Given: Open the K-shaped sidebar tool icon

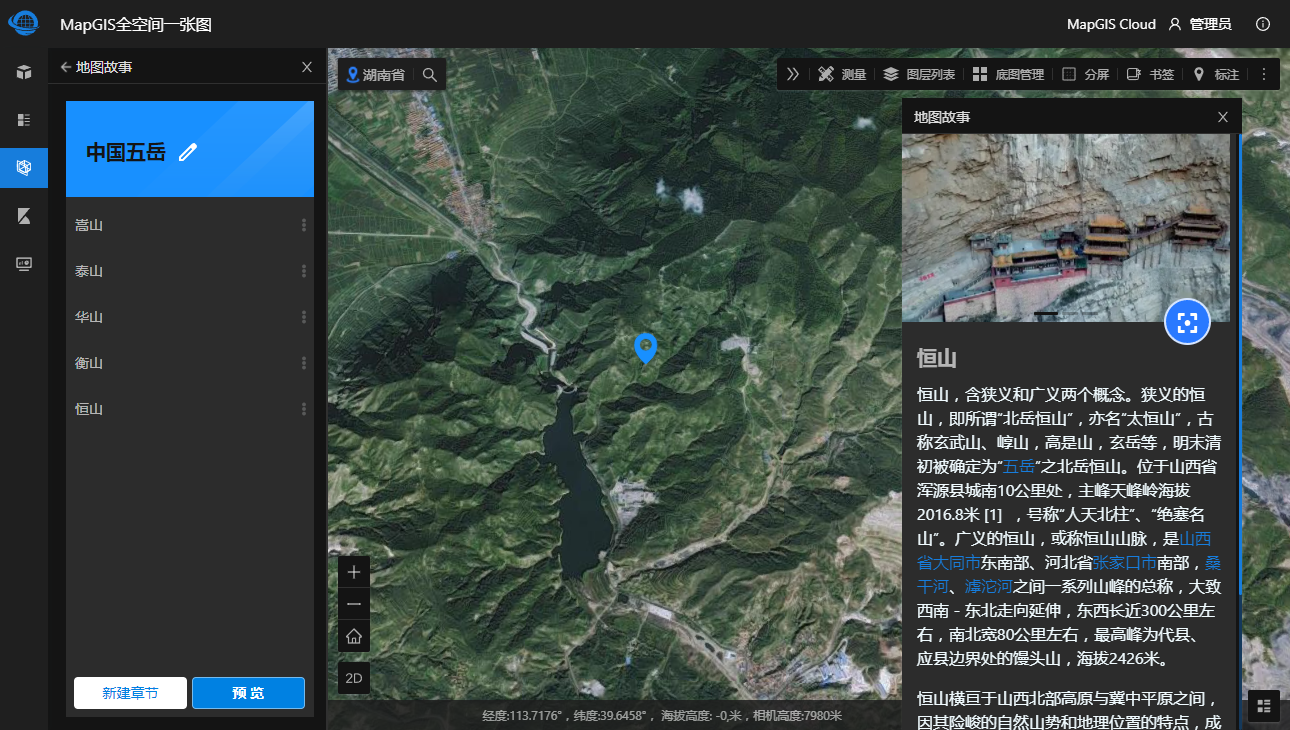Looking at the screenshot, I should click(x=24, y=216).
